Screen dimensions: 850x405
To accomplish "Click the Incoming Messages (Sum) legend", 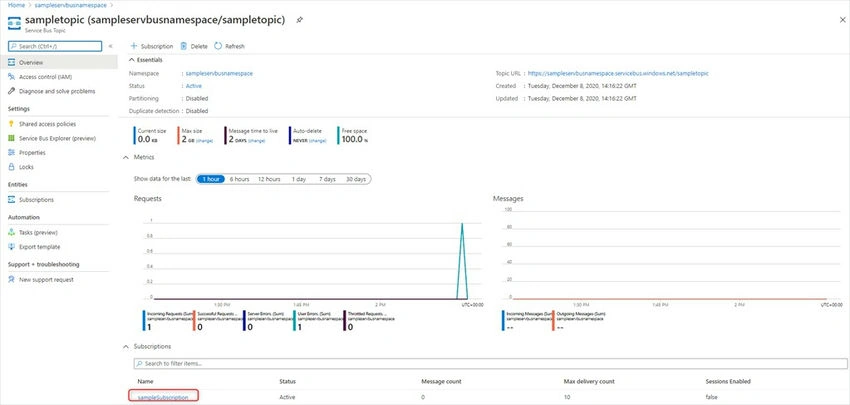I will pos(526,320).
